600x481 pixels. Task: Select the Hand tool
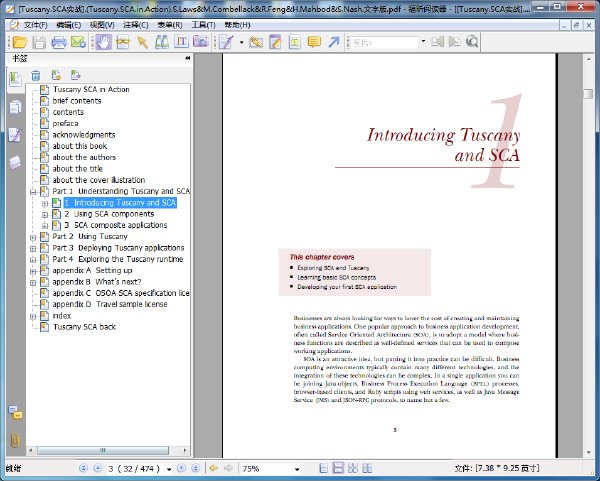(103, 42)
